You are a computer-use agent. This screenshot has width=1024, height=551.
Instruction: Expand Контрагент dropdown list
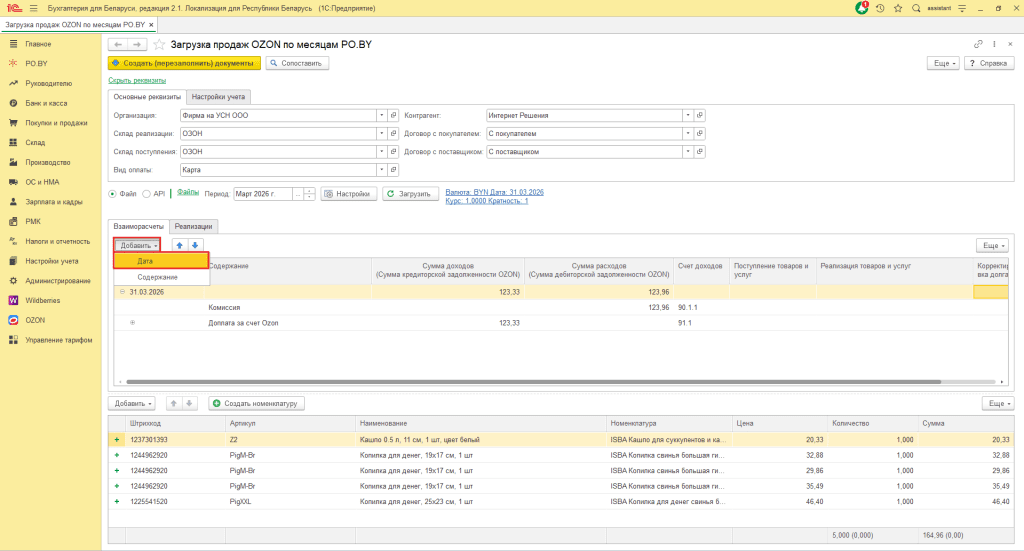click(x=688, y=116)
